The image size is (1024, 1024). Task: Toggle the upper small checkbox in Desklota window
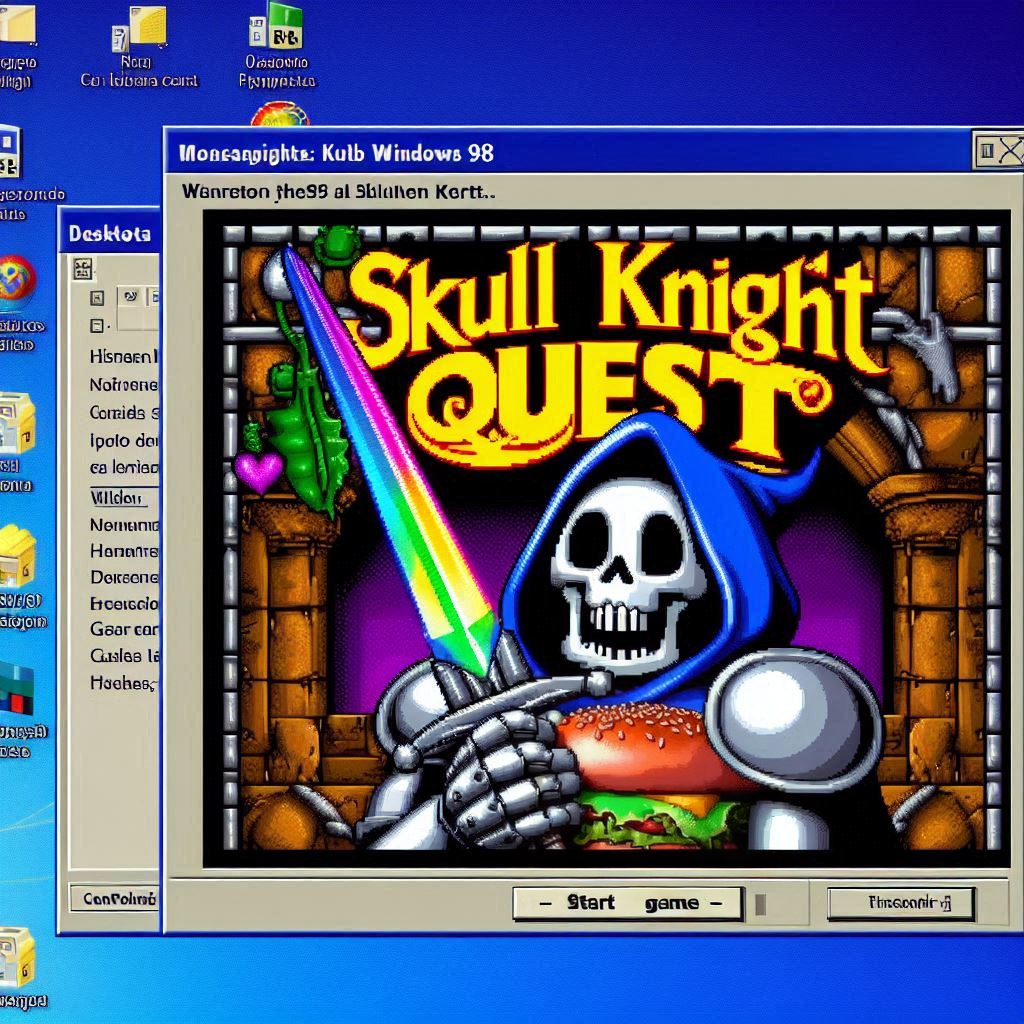(x=97, y=298)
